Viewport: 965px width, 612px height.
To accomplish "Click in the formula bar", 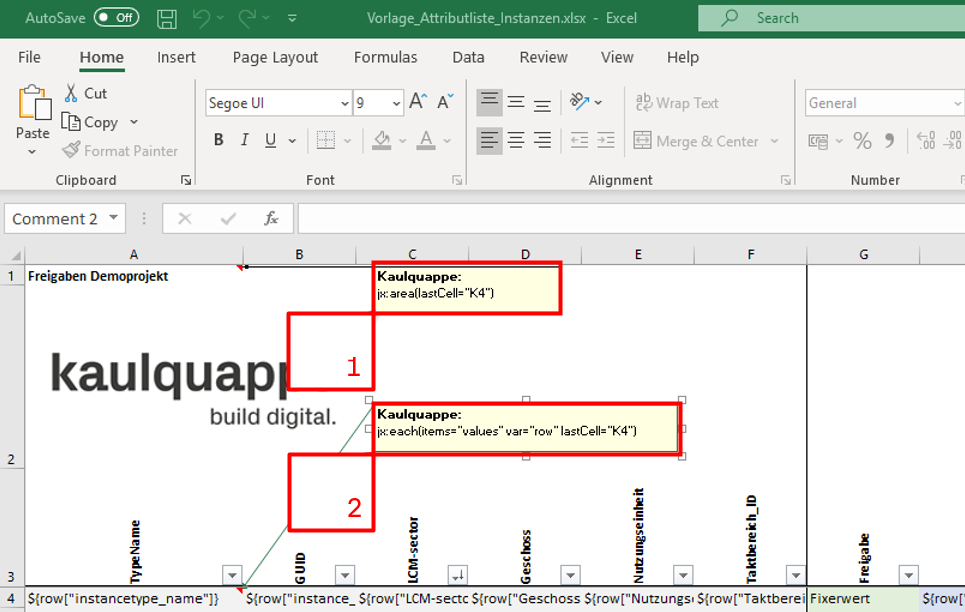I will pyautogui.click(x=631, y=219).
